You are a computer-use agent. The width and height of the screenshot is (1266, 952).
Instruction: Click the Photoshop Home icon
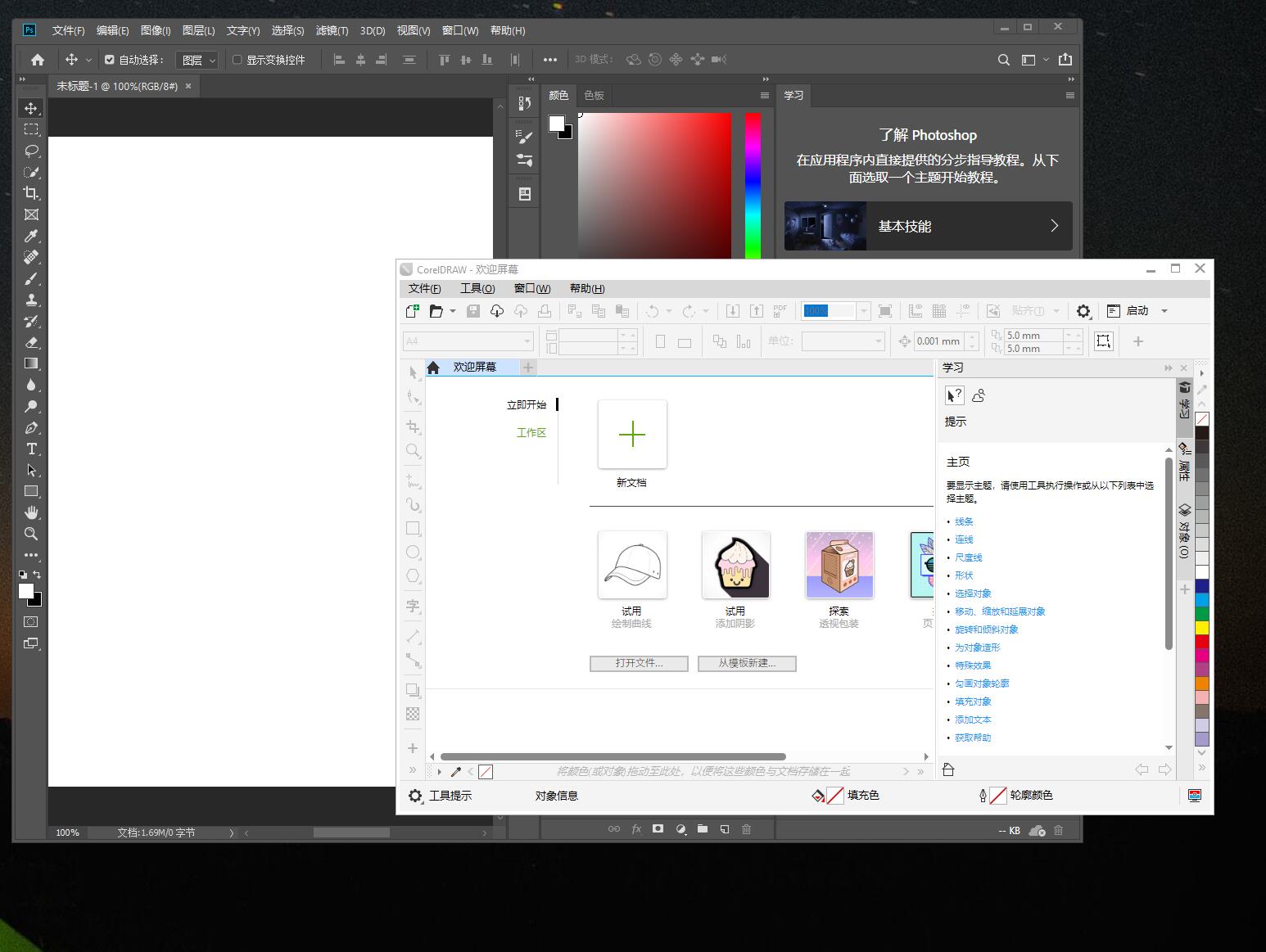[x=38, y=60]
